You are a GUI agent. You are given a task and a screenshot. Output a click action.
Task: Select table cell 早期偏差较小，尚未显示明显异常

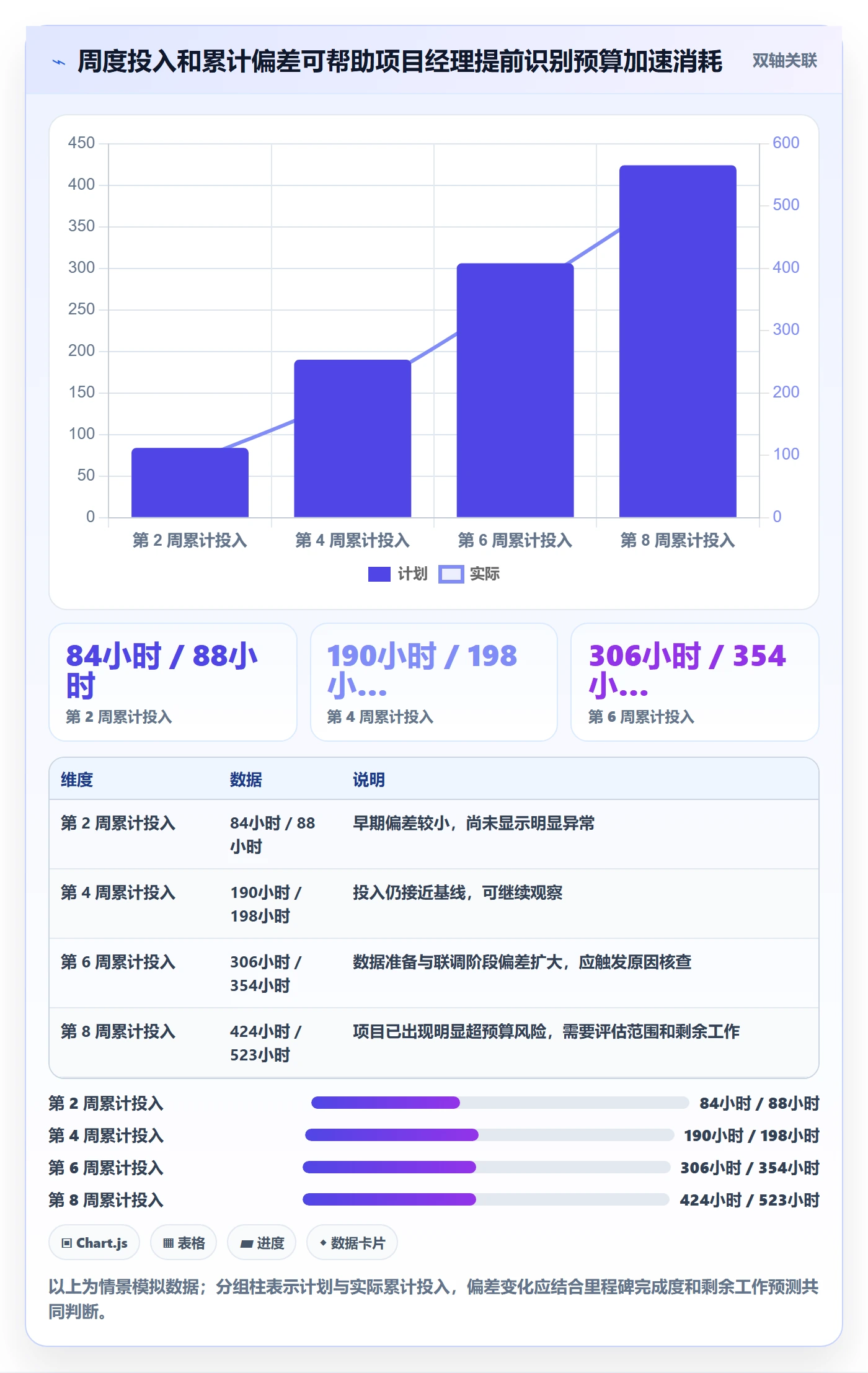click(474, 823)
